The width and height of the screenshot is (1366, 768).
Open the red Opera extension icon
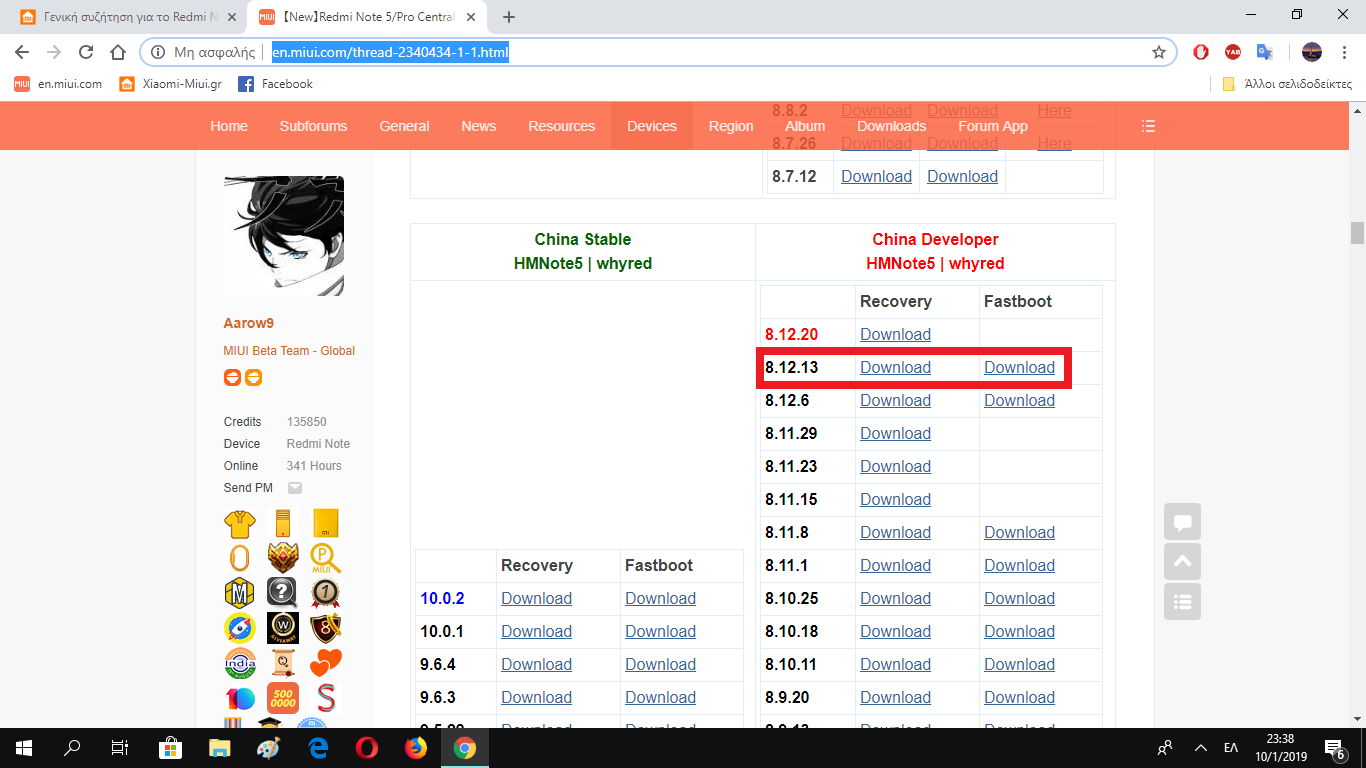click(x=1201, y=52)
